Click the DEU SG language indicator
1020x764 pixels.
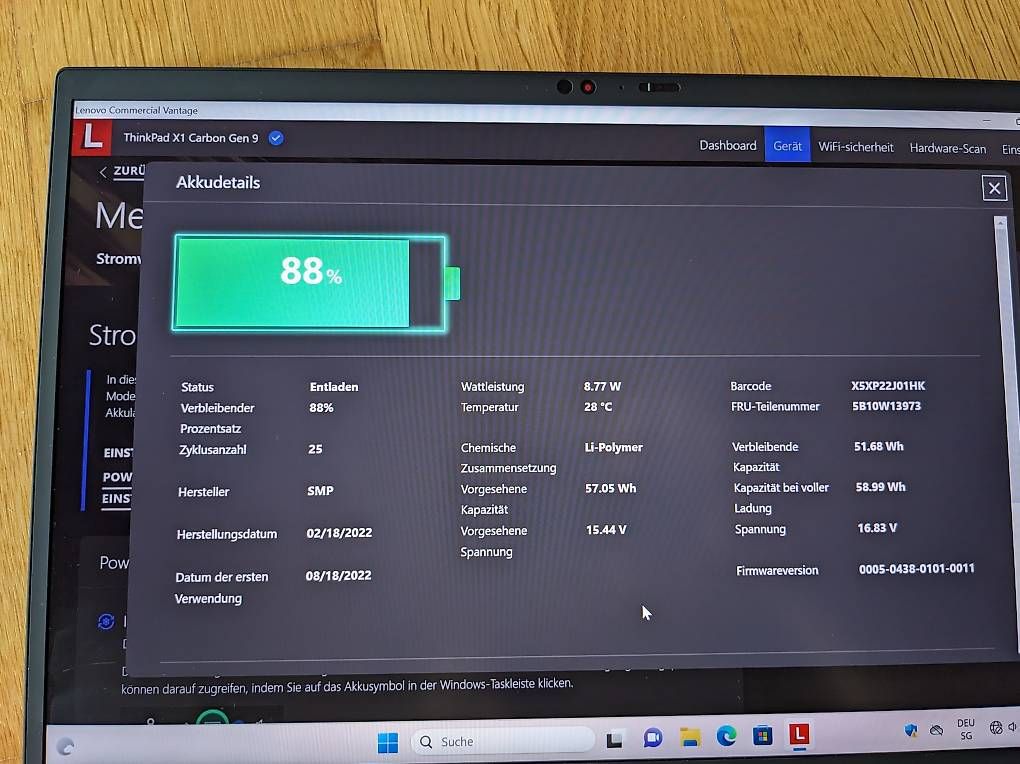[966, 729]
